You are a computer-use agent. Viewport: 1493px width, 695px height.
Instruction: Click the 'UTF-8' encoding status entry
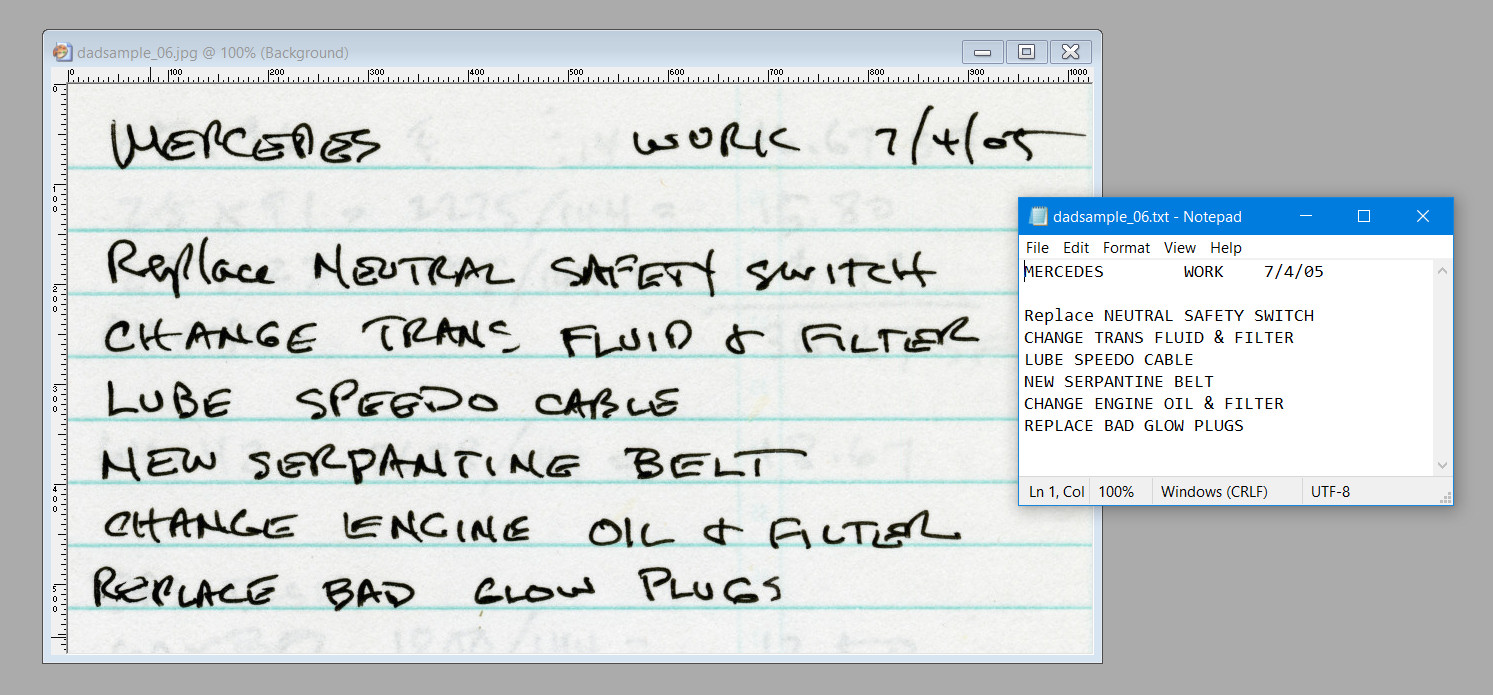click(1330, 492)
